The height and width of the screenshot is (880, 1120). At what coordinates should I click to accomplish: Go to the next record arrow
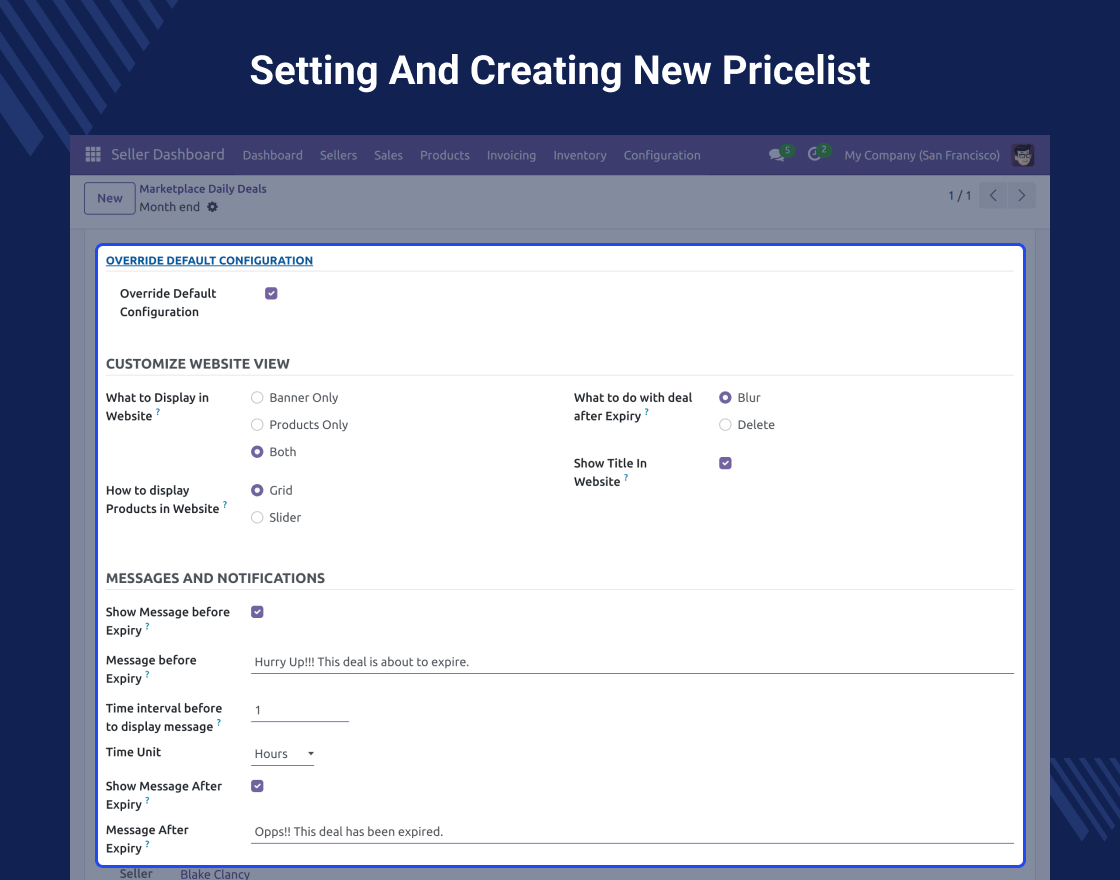click(x=1021, y=196)
